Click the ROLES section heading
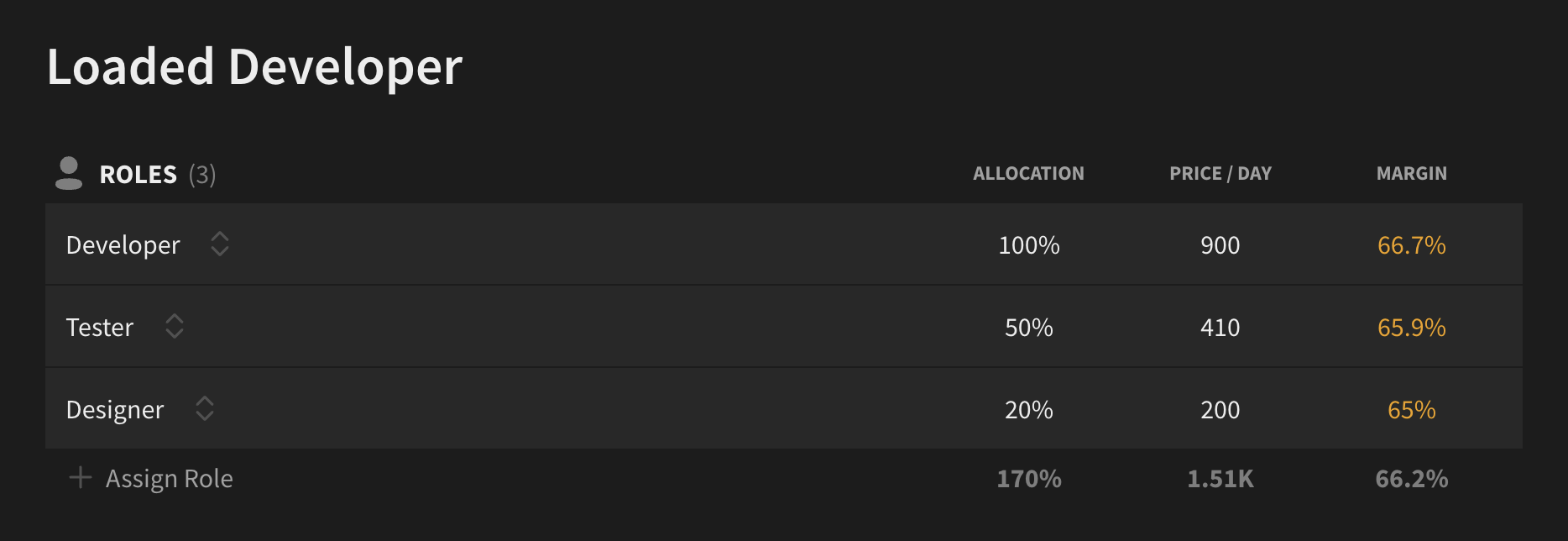 (x=139, y=175)
